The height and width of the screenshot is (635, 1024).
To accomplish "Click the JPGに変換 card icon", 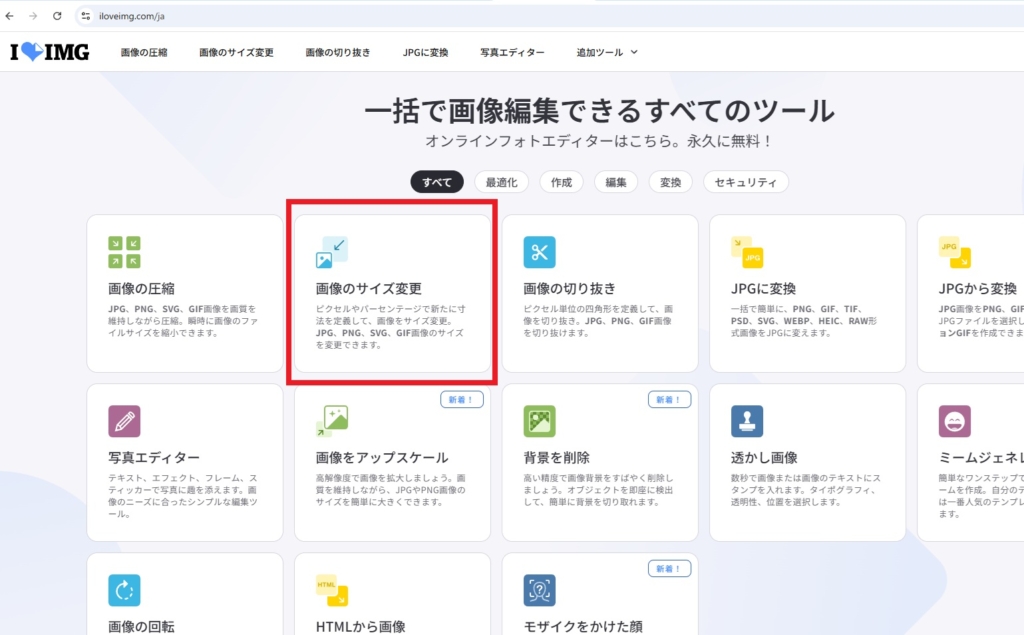I will coord(747,252).
